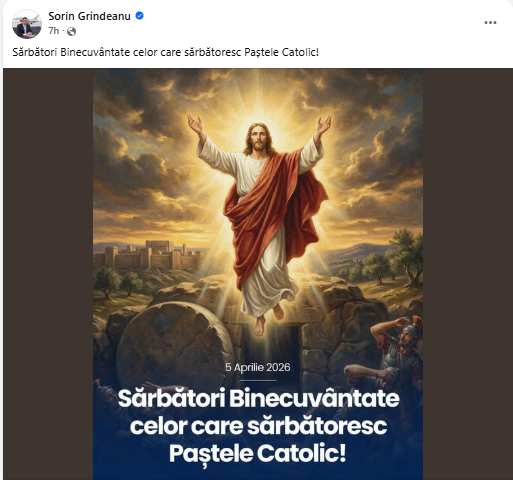The width and height of the screenshot is (513, 480).
Task: Select the post caption about Paștele Catolic
Action: pos(166,52)
